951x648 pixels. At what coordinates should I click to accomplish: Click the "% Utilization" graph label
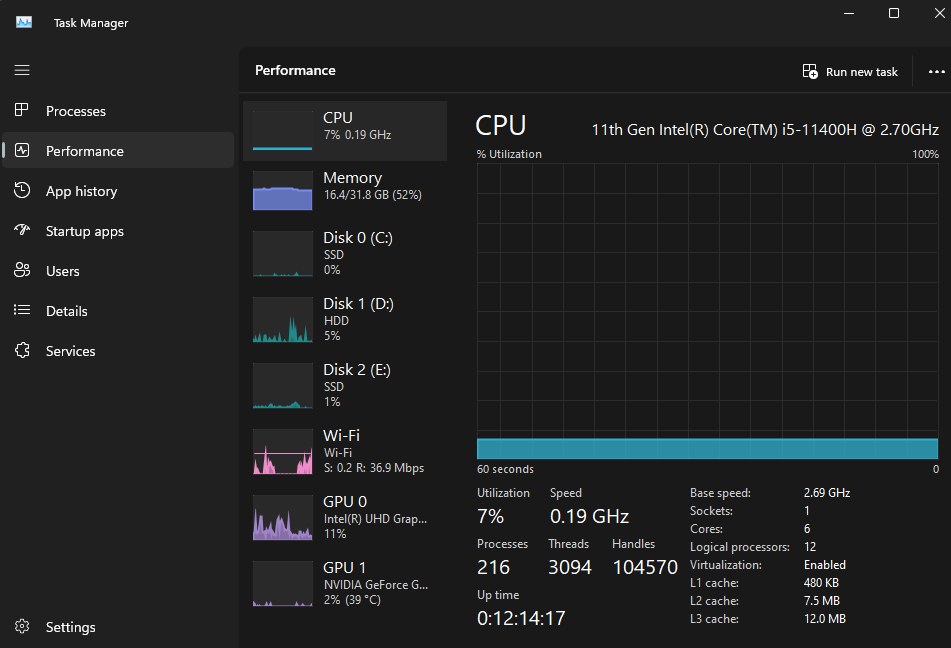(x=509, y=154)
